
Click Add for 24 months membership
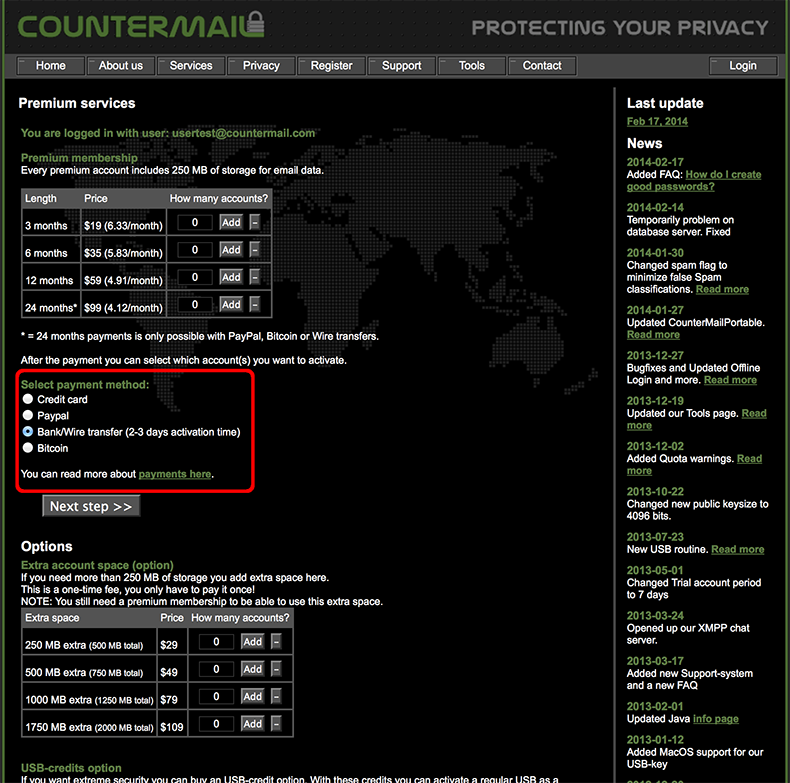coord(231,304)
